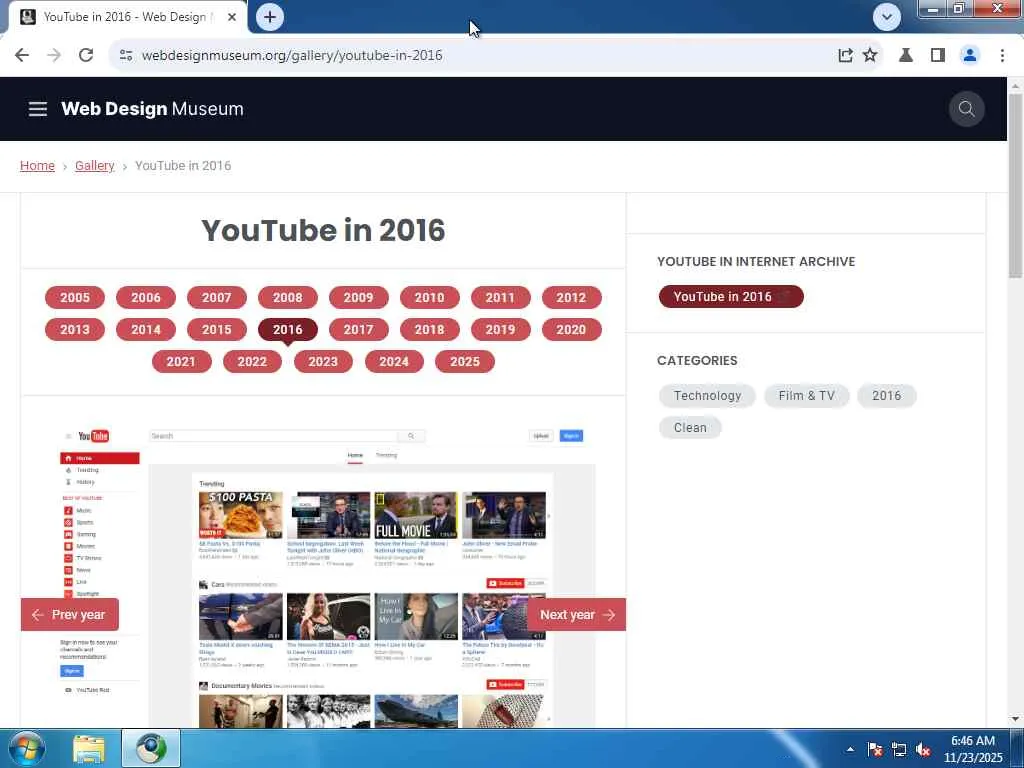Select year 2008
This screenshot has width=1024, height=768.
pos(287,298)
